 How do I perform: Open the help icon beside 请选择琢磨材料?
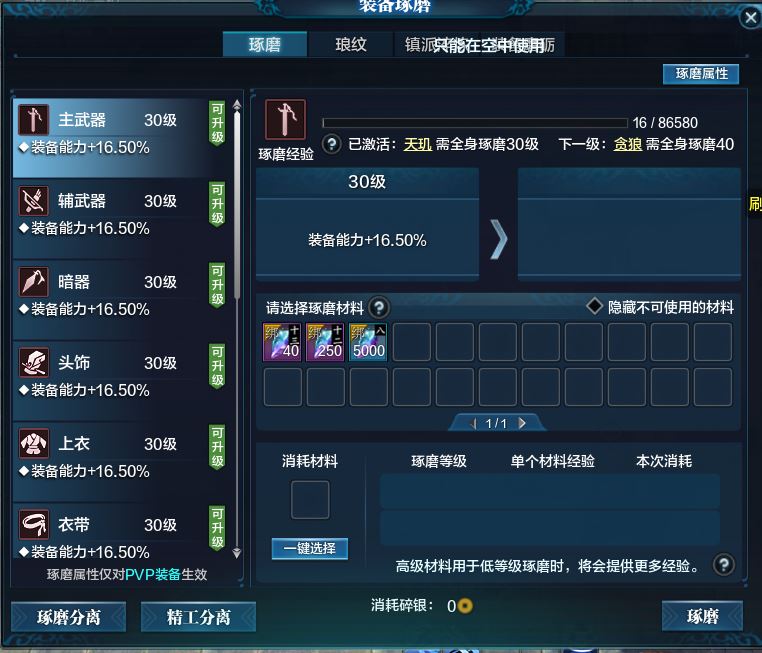click(x=379, y=308)
